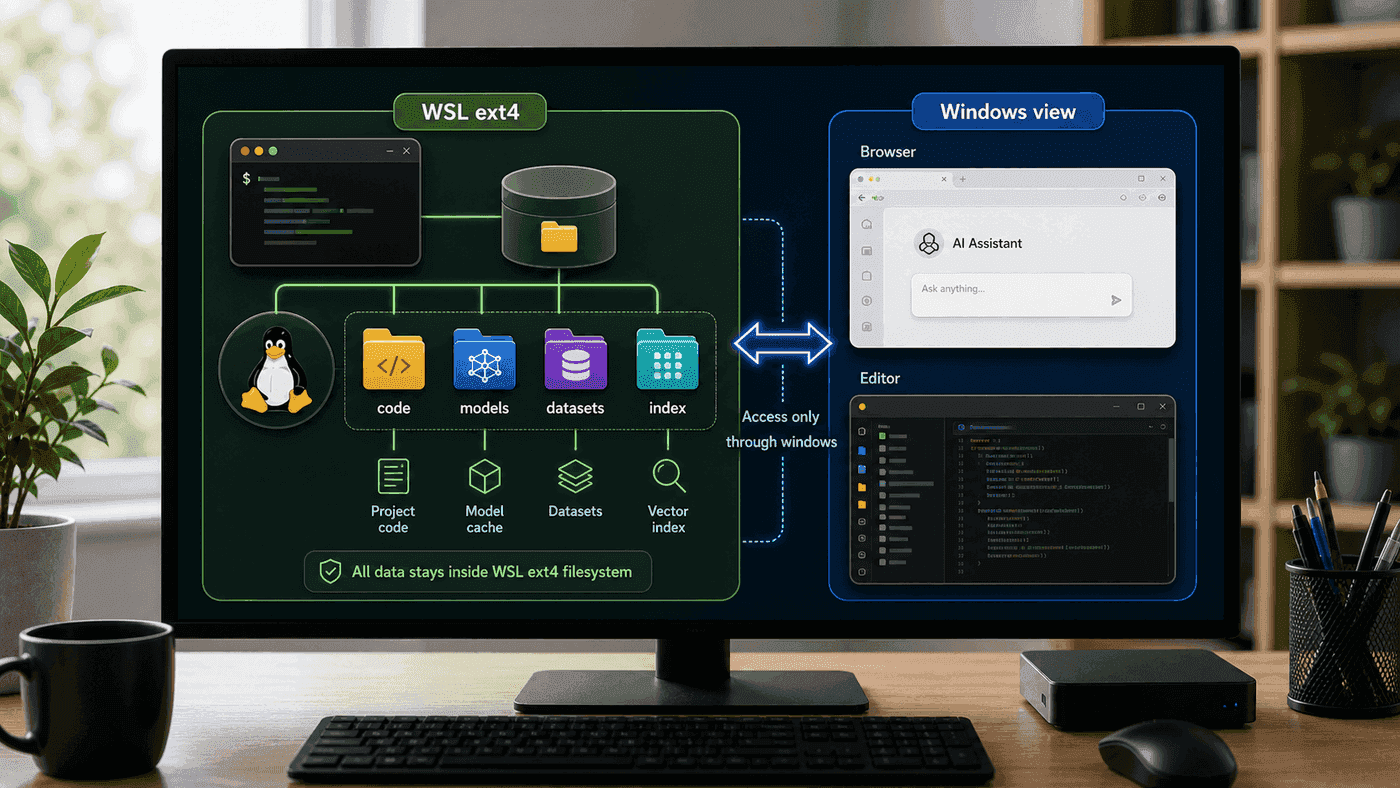Click the double-headed arrow between panels
The width and height of the screenshot is (1400, 788).
tap(783, 343)
